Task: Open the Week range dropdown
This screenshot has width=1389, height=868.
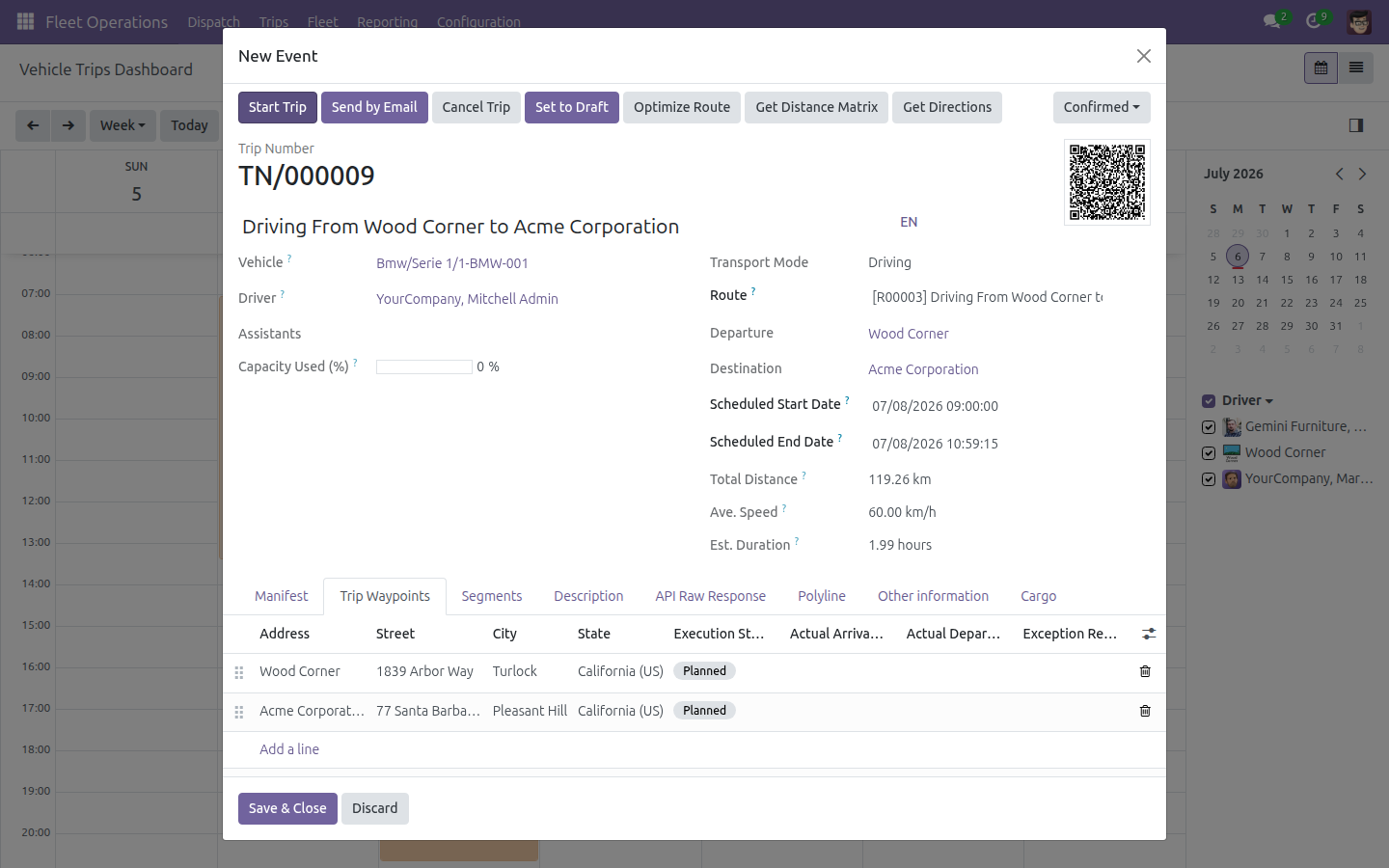Action: (123, 125)
